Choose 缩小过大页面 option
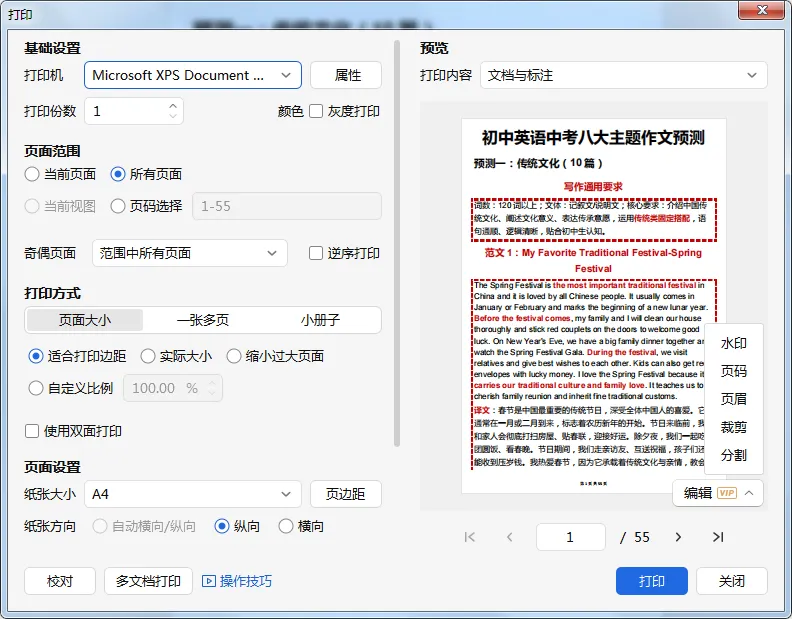This screenshot has height=619, width=792. (233, 356)
